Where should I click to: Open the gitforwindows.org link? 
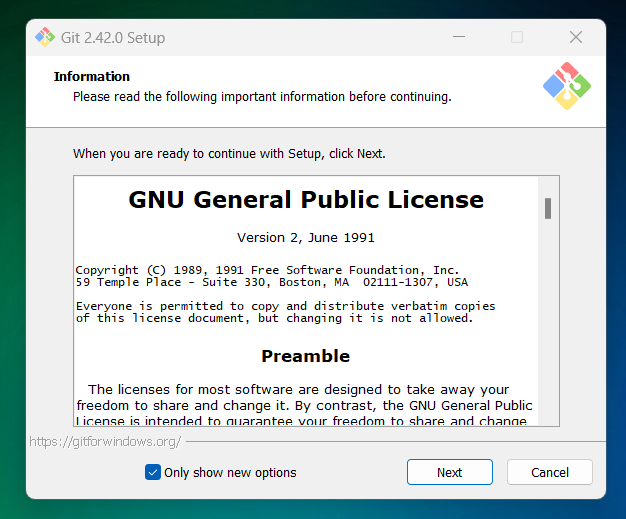click(105, 442)
